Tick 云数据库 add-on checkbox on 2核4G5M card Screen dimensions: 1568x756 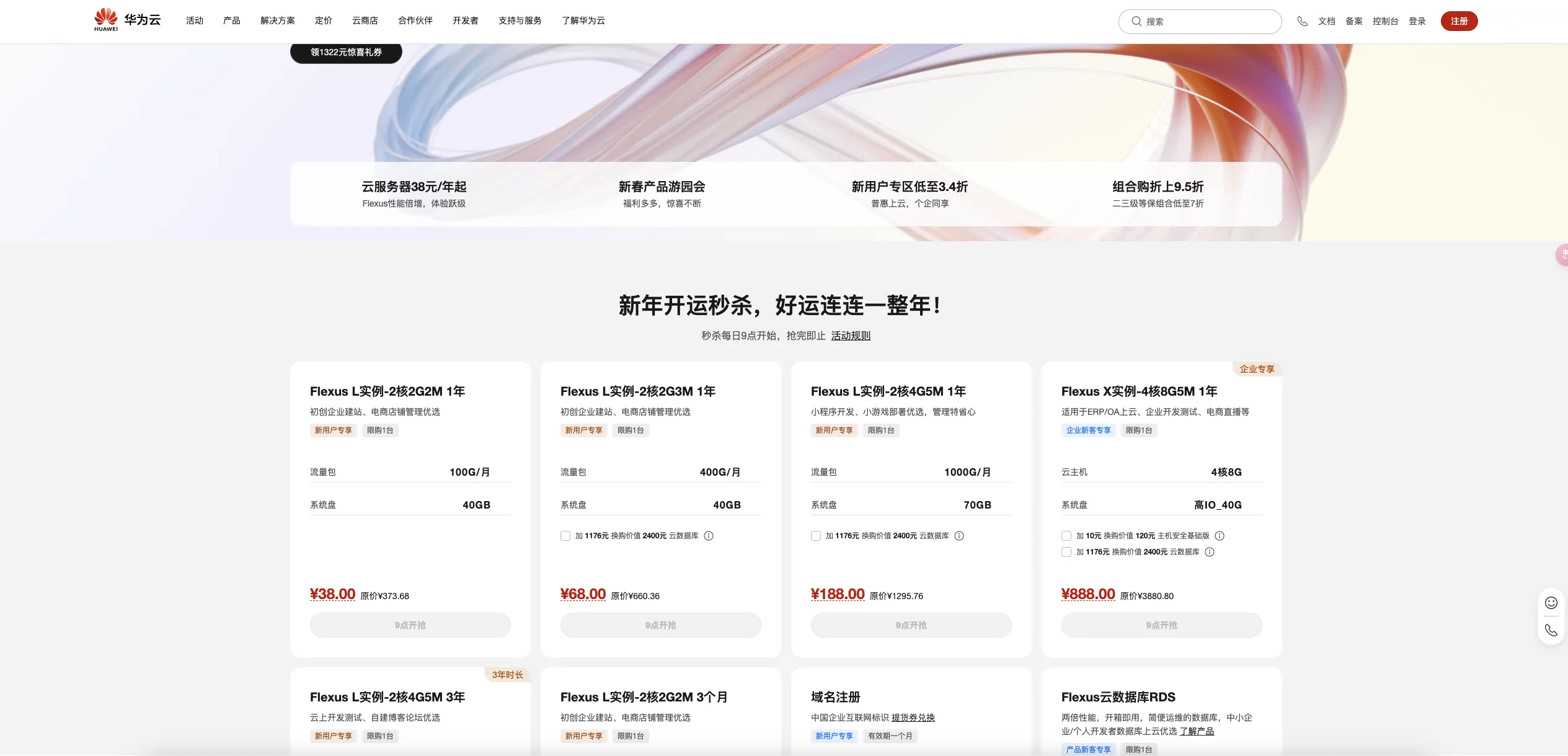pyautogui.click(x=816, y=536)
